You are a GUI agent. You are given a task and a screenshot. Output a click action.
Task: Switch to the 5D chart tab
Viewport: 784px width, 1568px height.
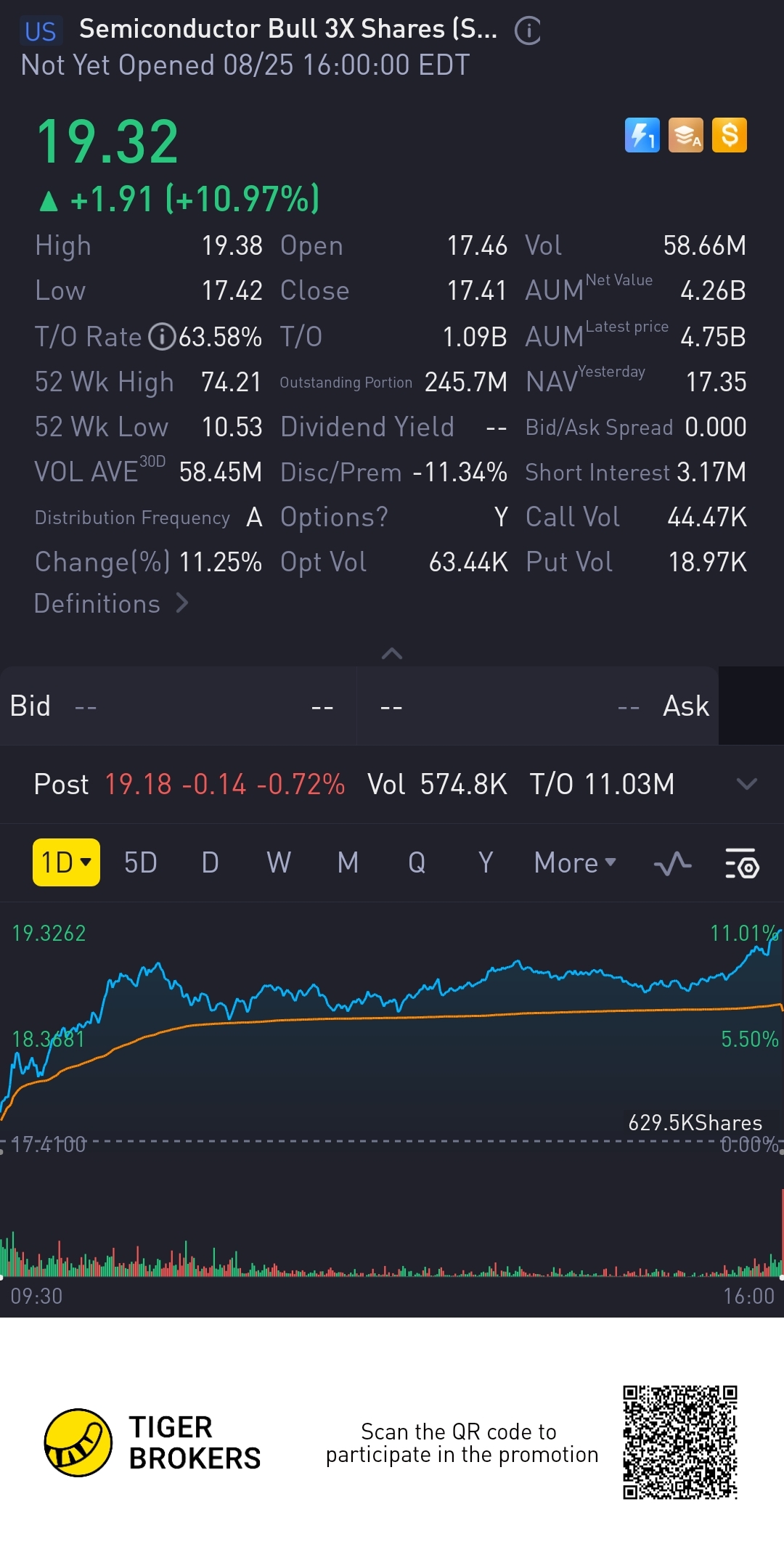tap(141, 863)
